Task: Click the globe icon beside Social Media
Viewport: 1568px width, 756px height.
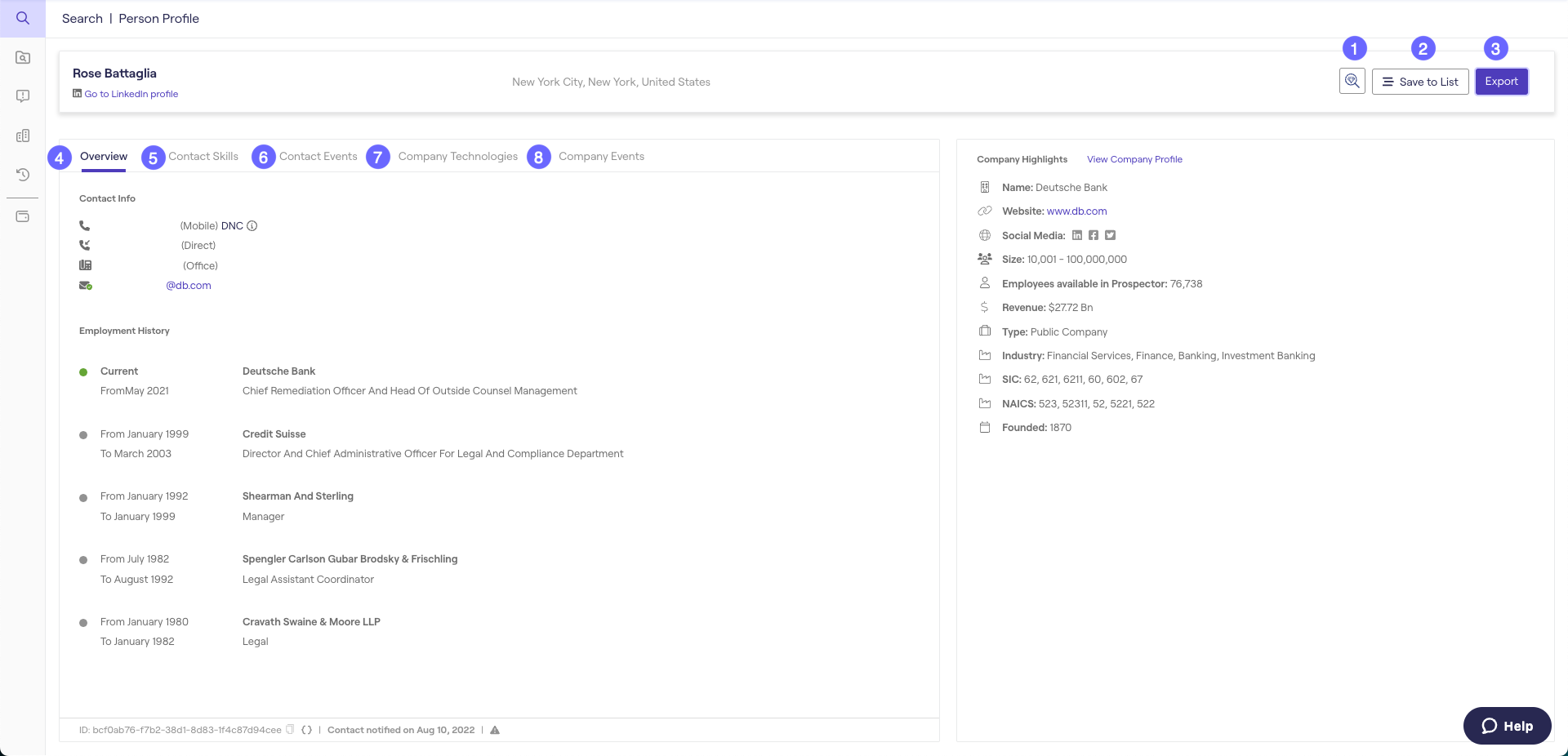Action: point(985,235)
